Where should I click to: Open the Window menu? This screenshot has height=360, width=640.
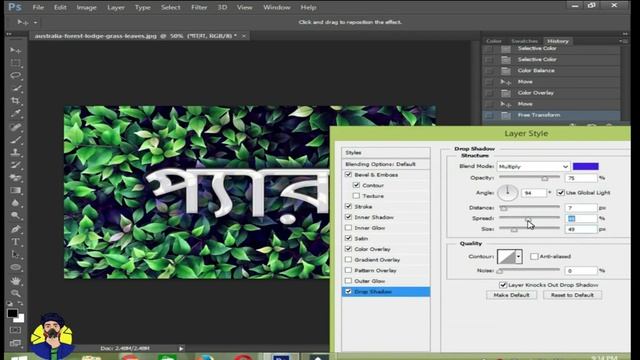pyautogui.click(x=277, y=7)
